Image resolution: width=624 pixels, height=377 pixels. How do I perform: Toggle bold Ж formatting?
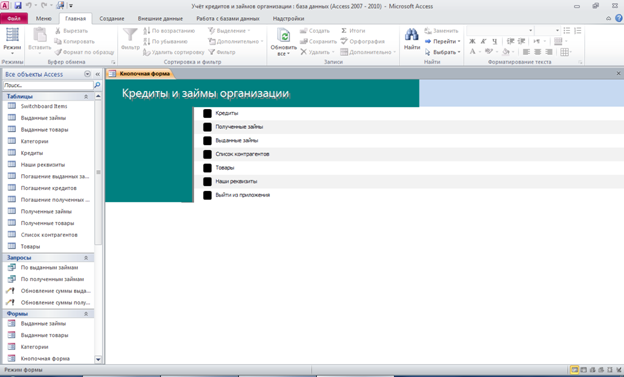[x=472, y=41]
